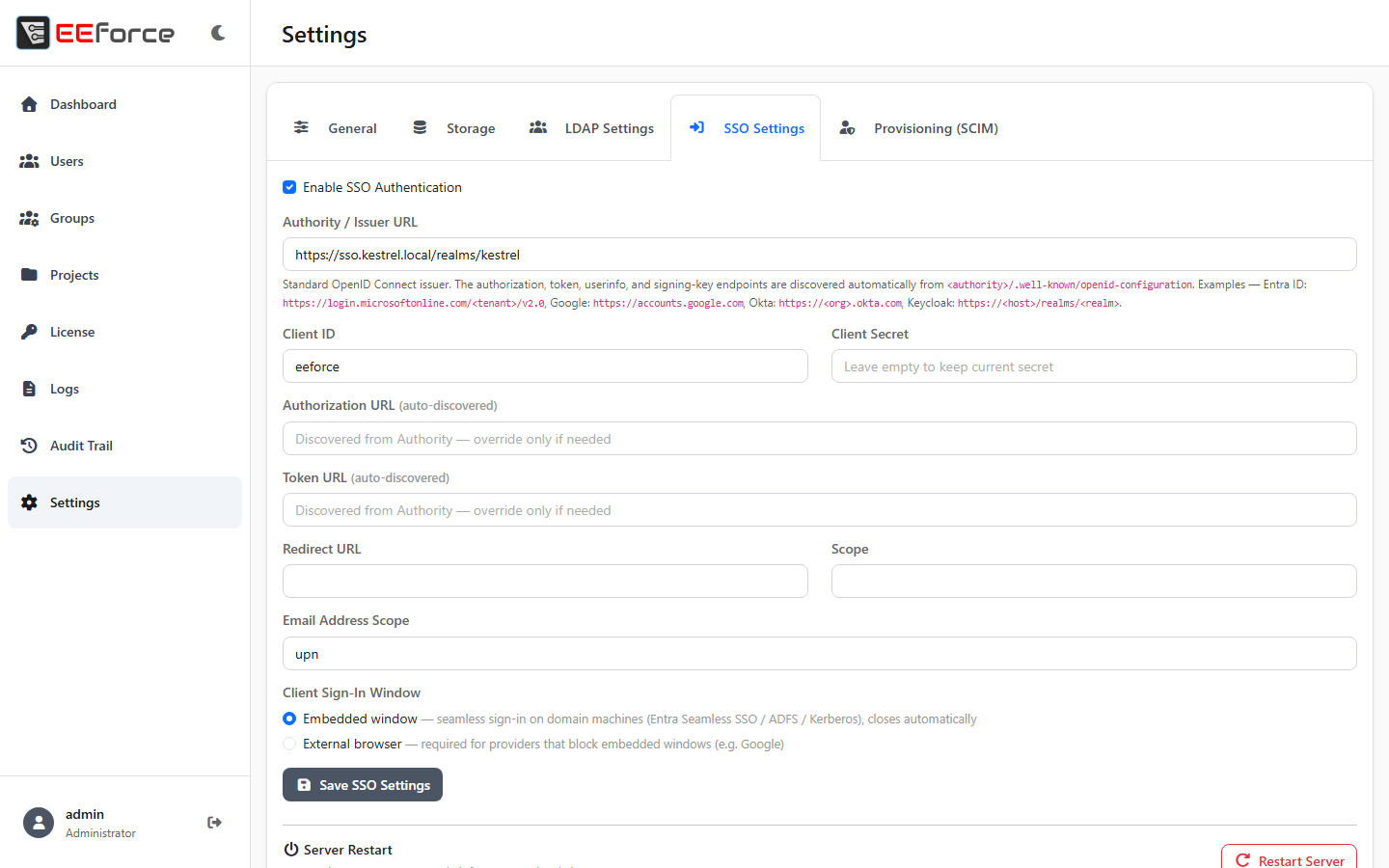Click the admin avatar icon
The height and width of the screenshot is (868, 1389).
coord(39,823)
